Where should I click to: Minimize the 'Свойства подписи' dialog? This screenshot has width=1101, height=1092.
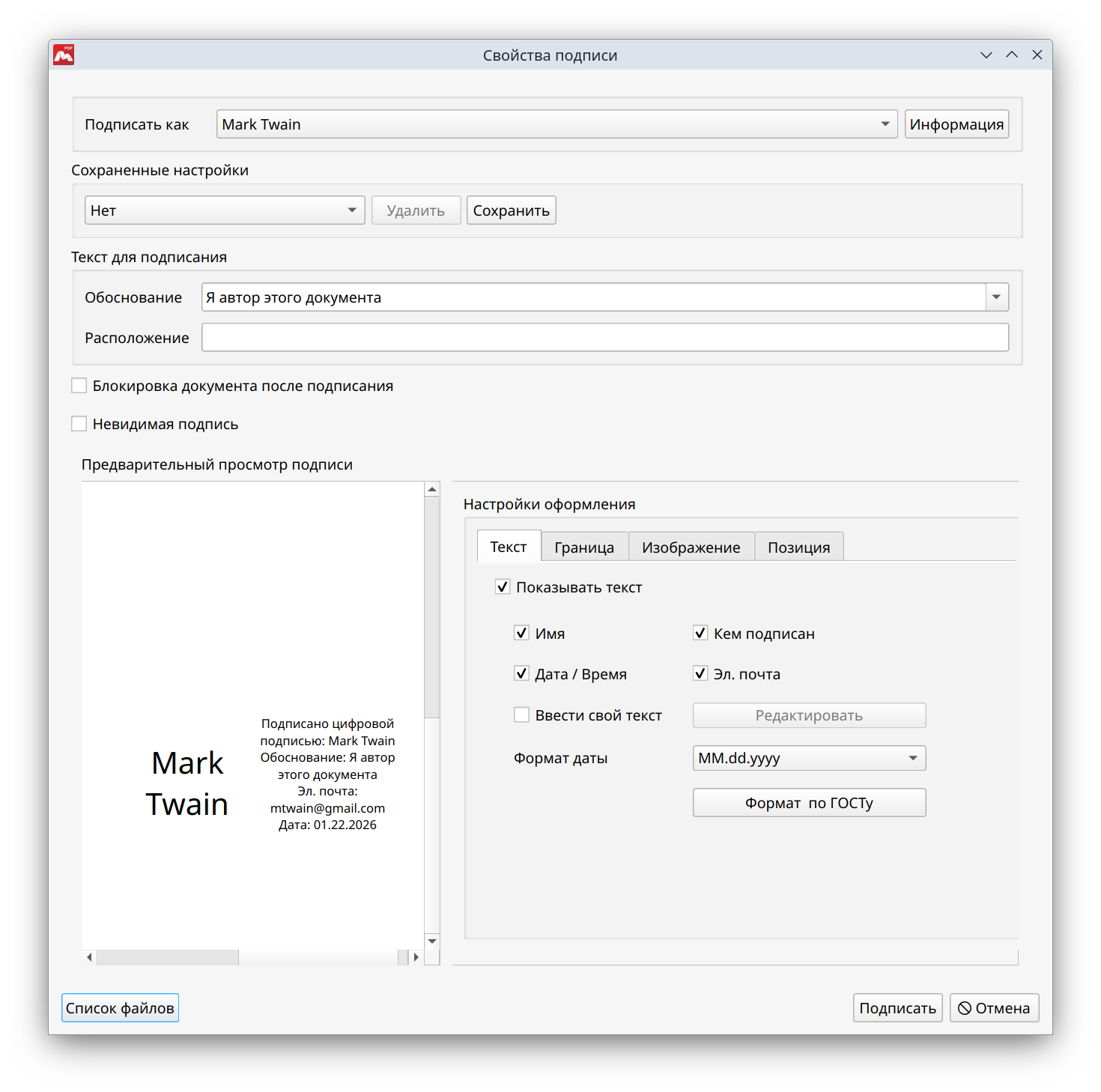[x=986, y=55]
